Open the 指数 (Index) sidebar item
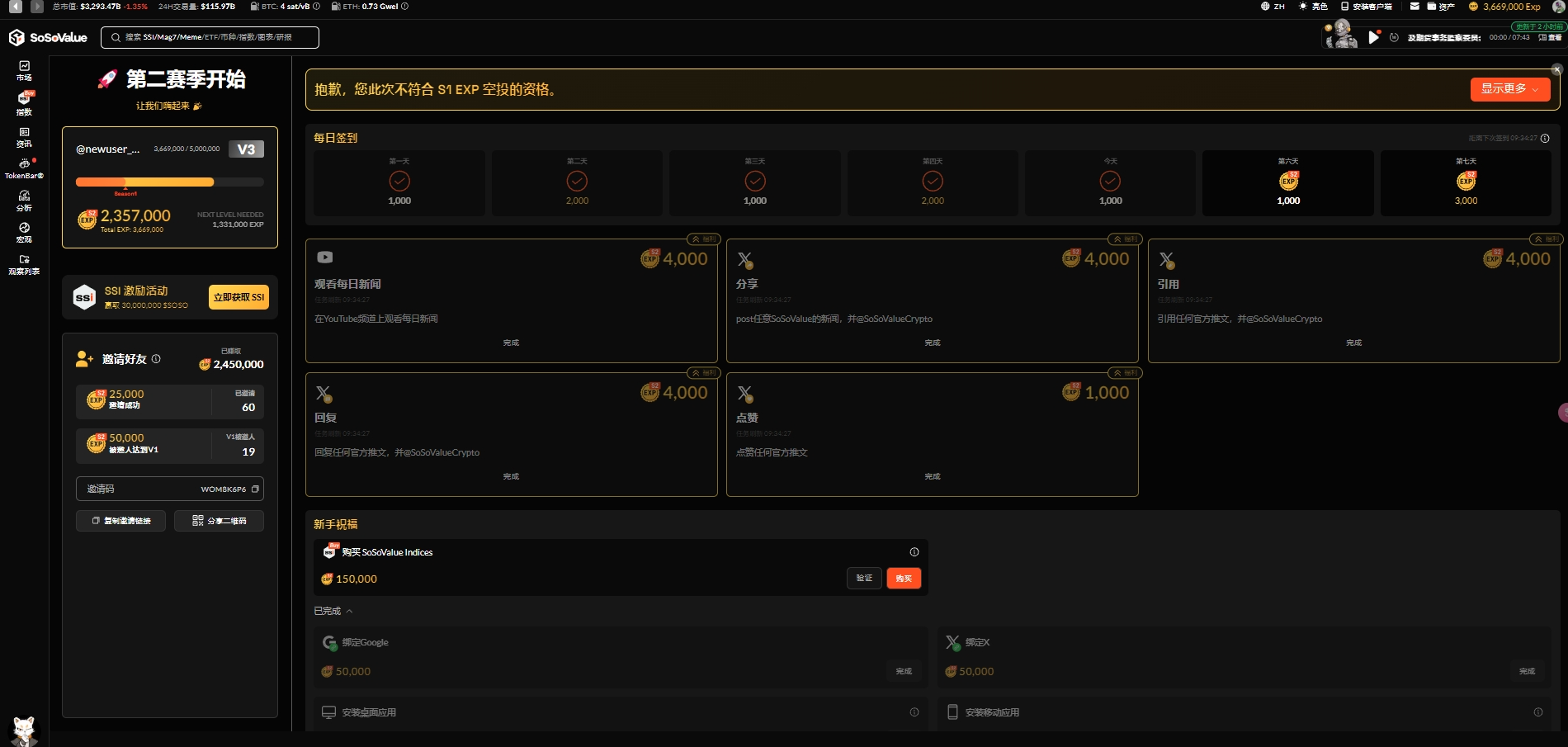The width and height of the screenshot is (1568, 747). pos(24,103)
